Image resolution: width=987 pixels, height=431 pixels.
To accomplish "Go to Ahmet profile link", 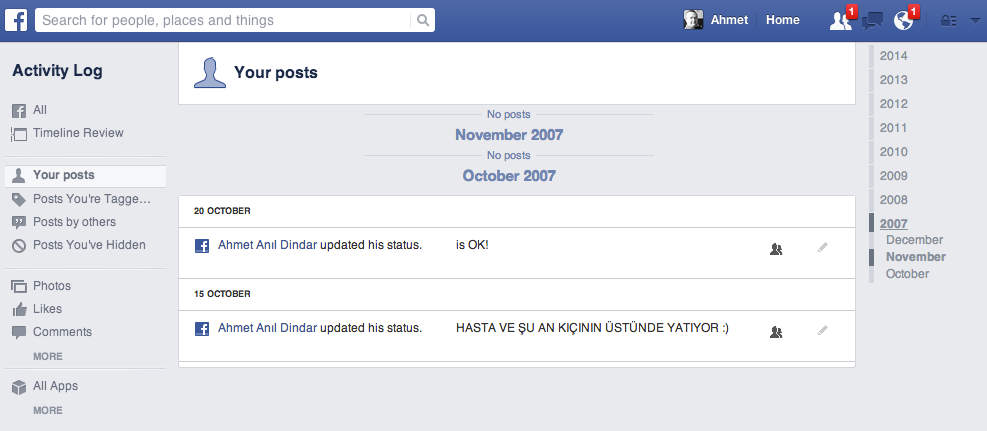I will tap(729, 20).
